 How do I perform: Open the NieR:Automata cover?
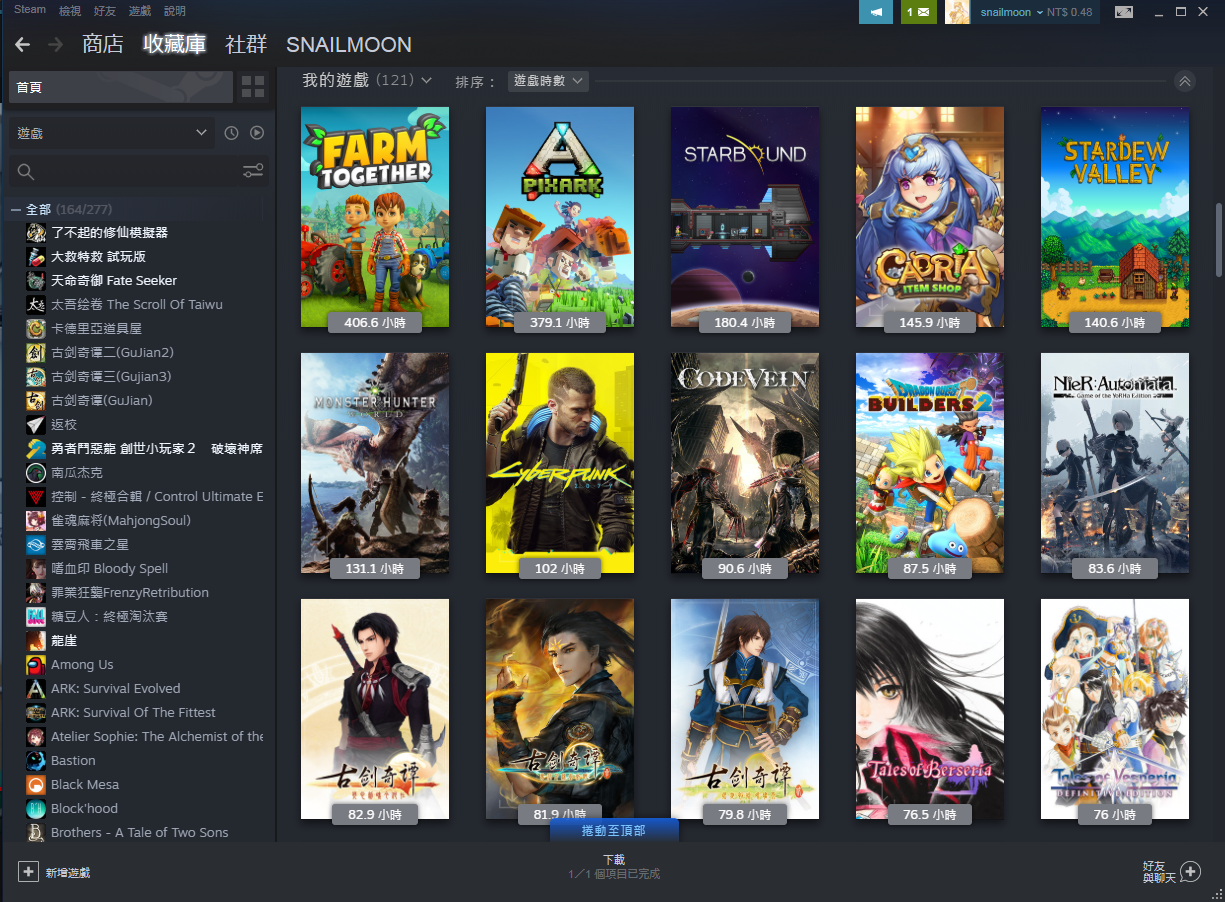pos(1115,463)
